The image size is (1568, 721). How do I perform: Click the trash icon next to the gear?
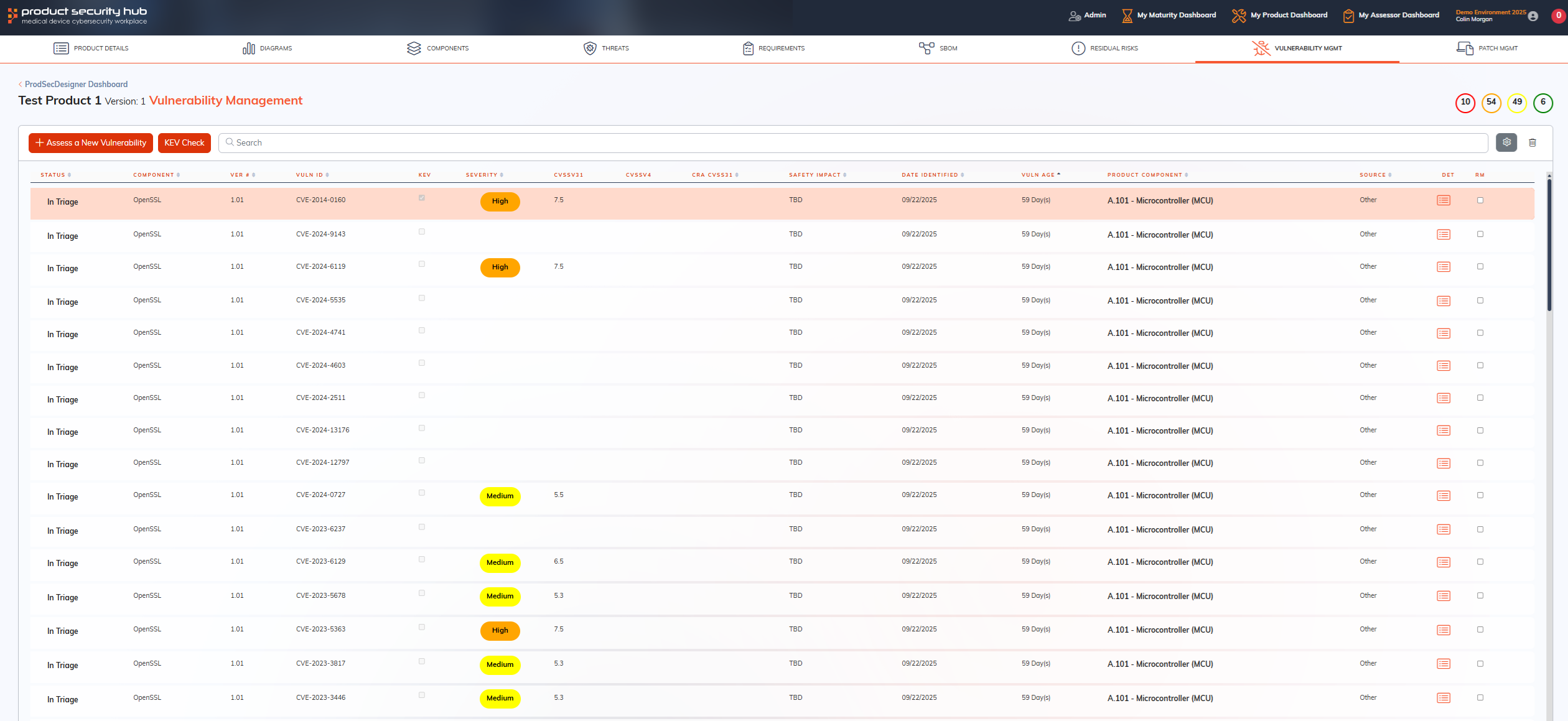1533,142
